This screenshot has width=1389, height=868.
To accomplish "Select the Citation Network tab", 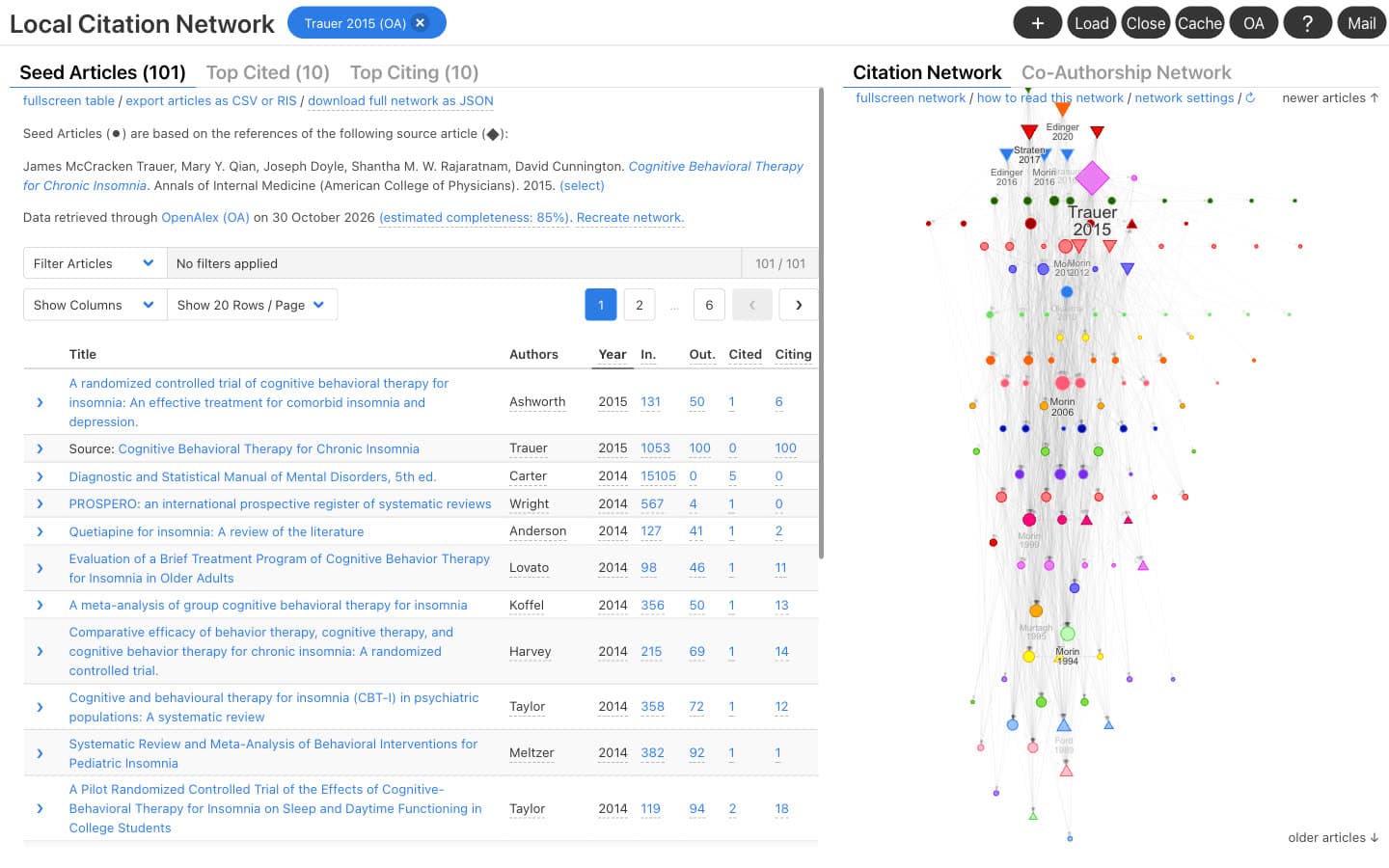I will click(927, 72).
